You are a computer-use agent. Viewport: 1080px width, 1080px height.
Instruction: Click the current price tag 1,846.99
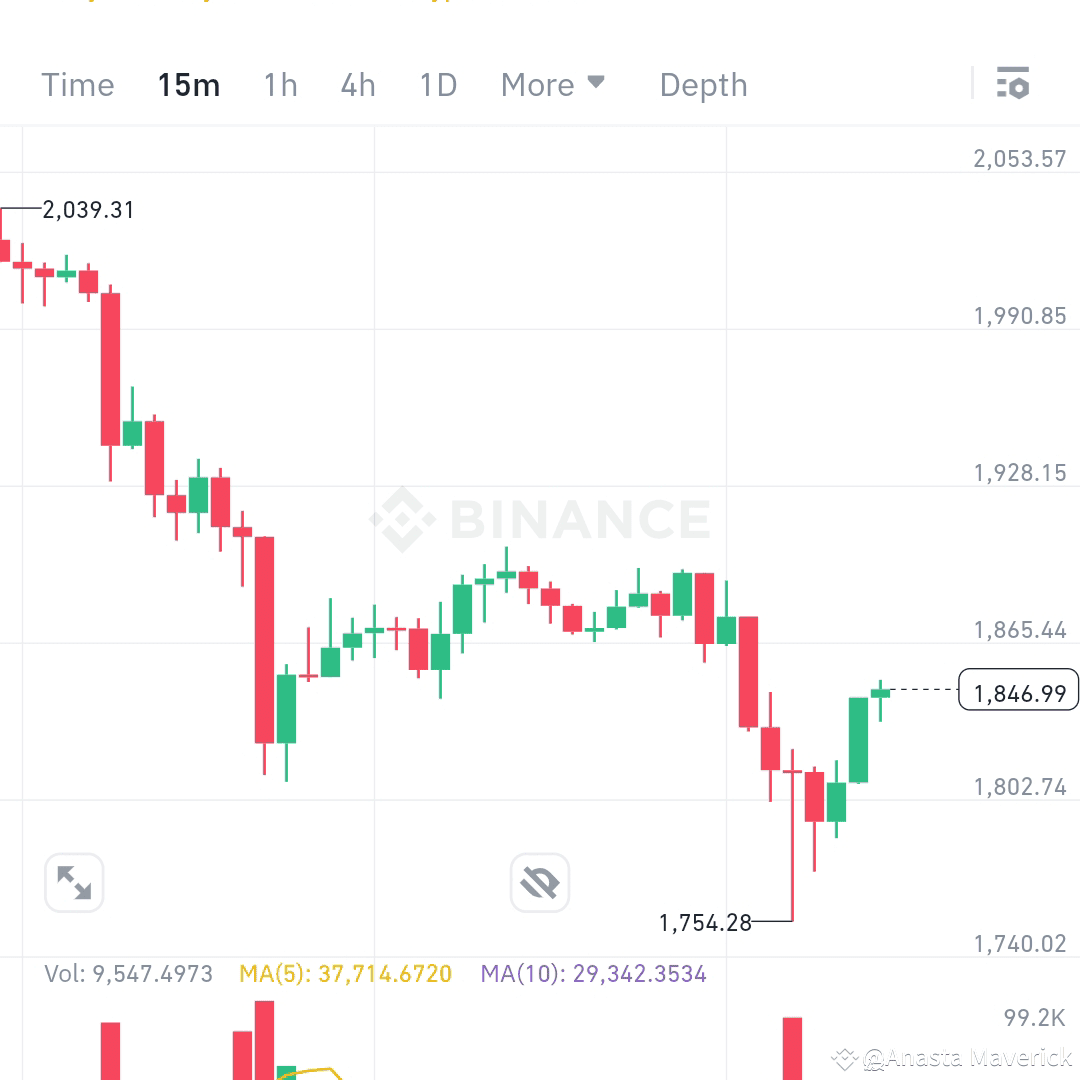click(1018, 690)
